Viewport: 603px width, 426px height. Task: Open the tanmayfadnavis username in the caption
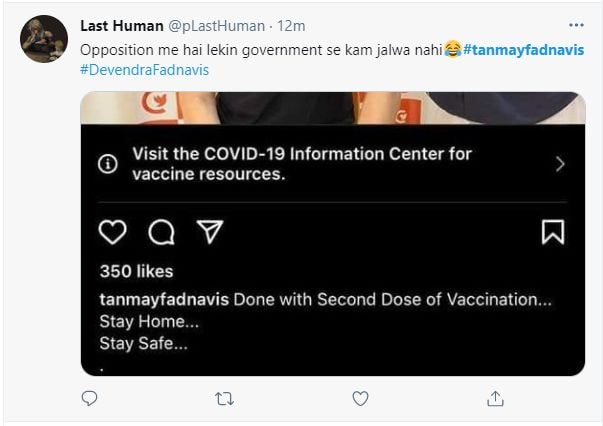(x=164, y=300)
